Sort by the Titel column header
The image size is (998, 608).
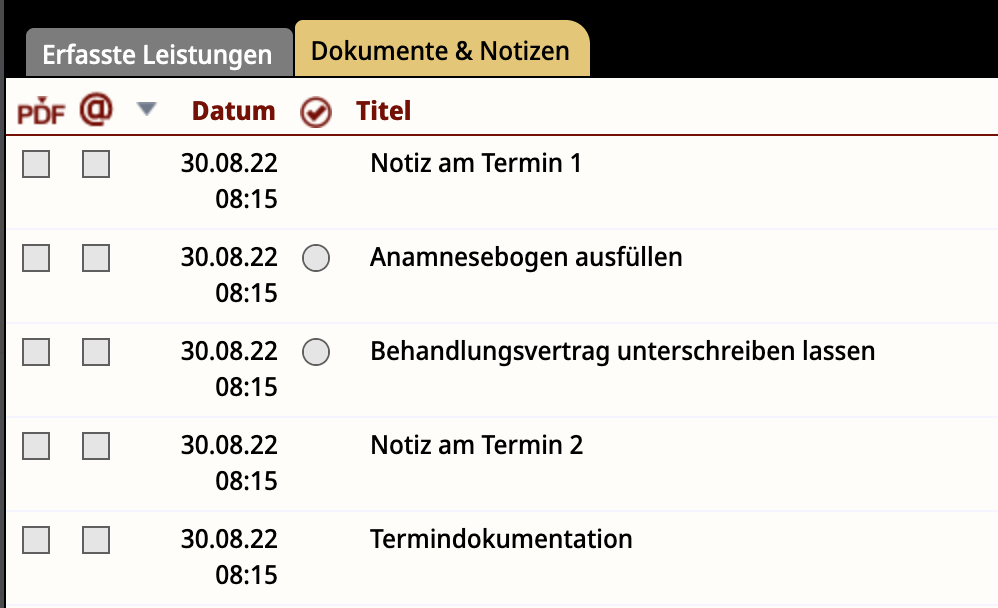tap(383, 111)
